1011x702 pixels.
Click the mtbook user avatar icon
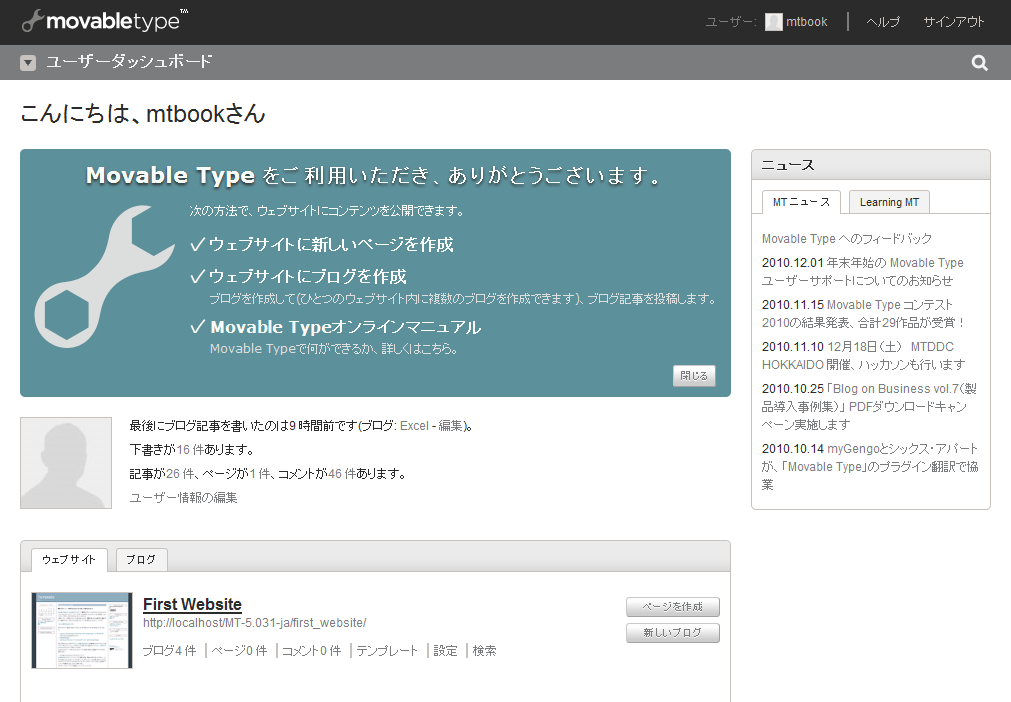(x=773, y=22)
